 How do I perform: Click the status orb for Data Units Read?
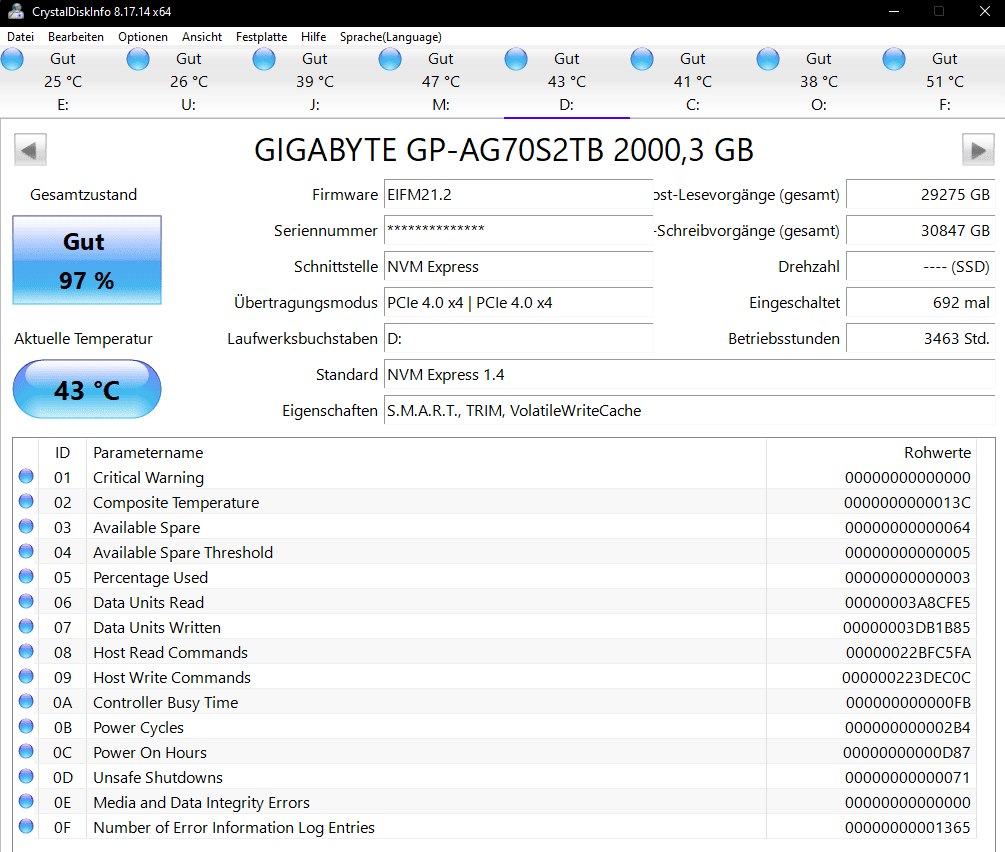[x=26, y=601]
